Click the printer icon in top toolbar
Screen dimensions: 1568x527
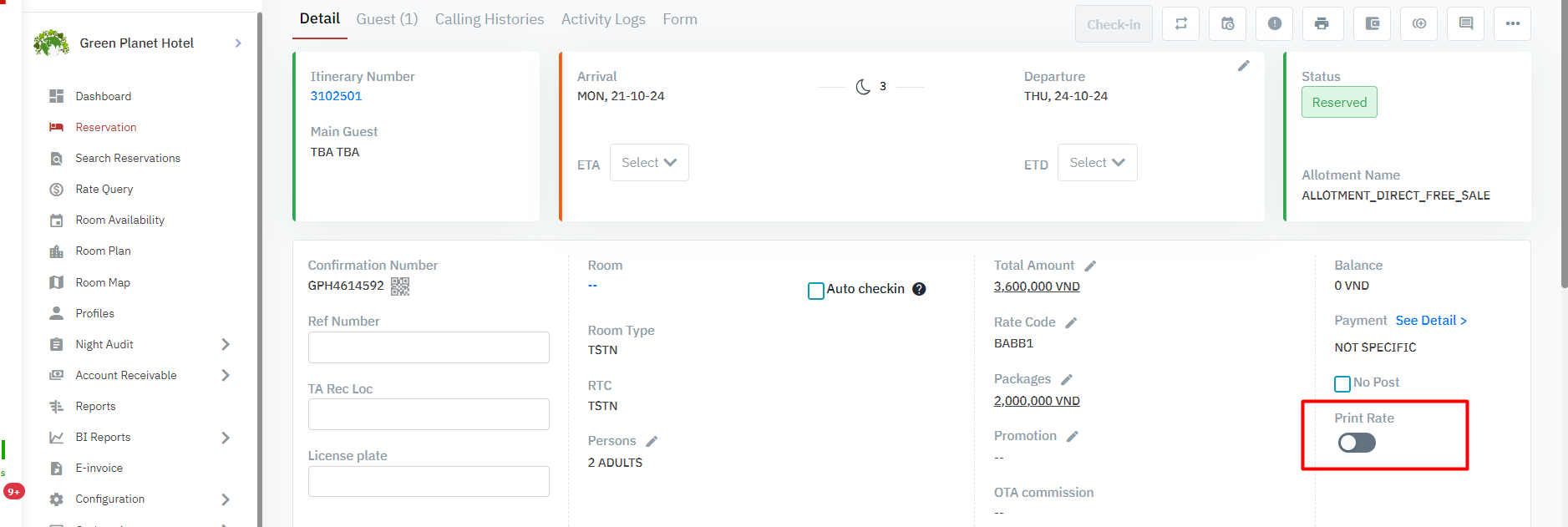coord(1321,23)
